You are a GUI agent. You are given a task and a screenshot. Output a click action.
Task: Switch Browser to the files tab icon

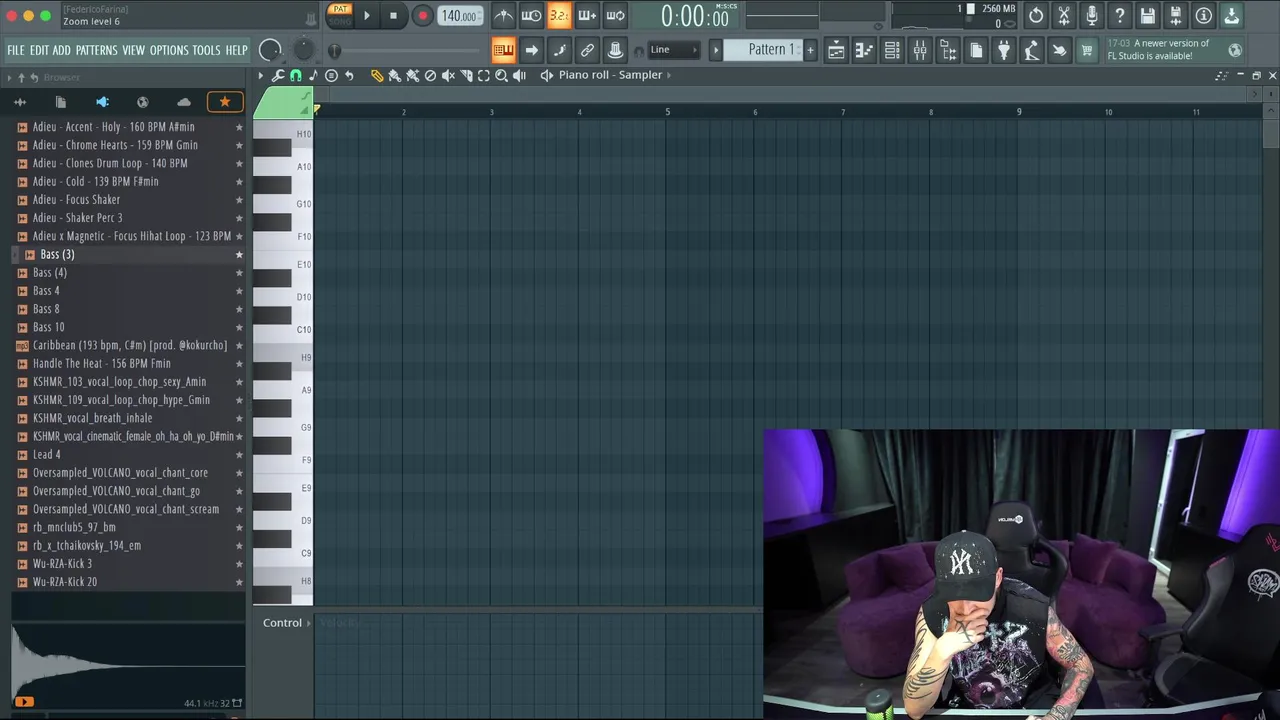(61, 102)
